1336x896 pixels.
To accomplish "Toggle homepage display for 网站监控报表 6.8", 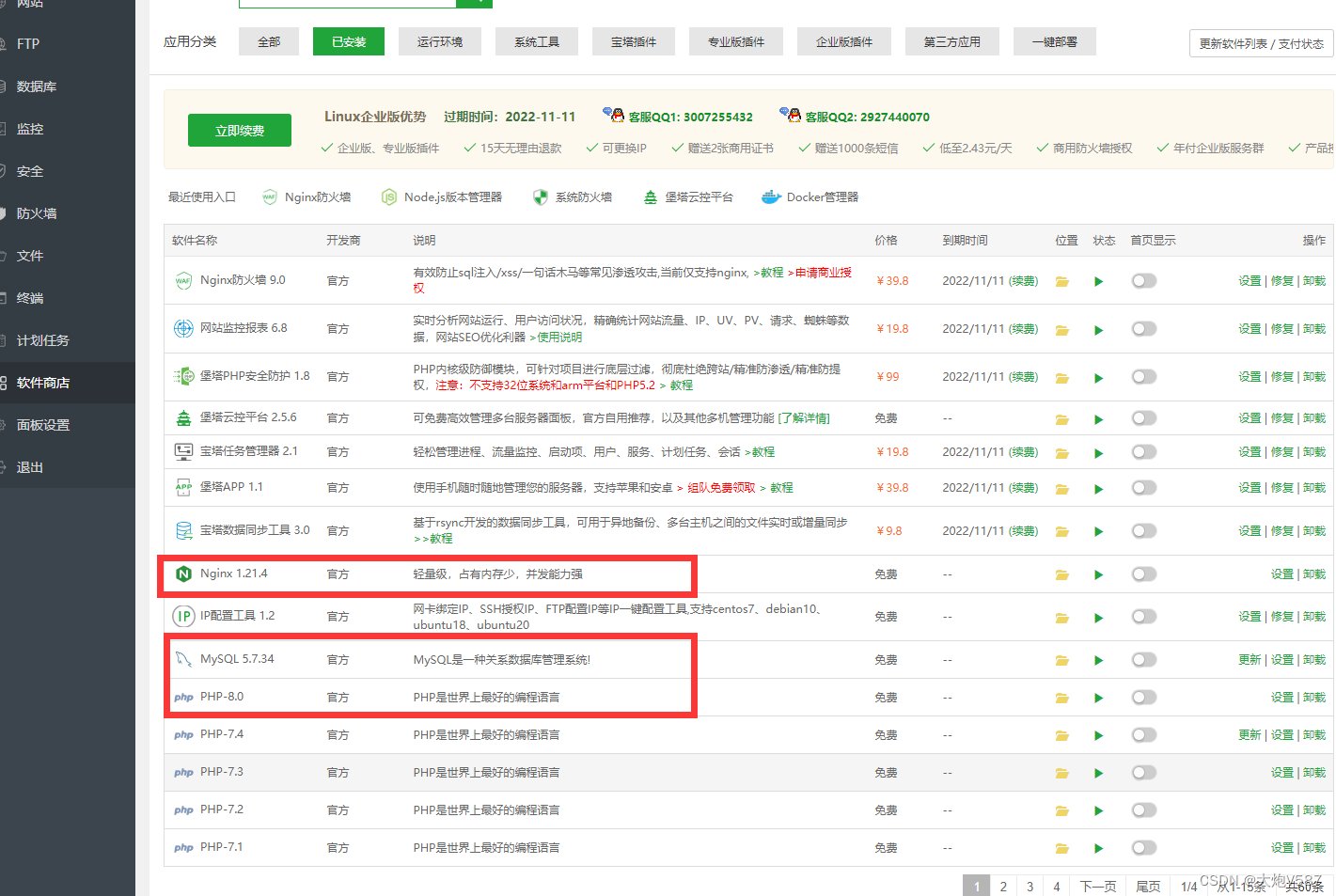I will [x=1143, y=328].
